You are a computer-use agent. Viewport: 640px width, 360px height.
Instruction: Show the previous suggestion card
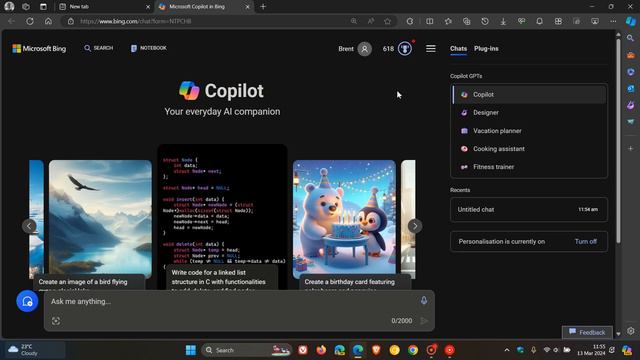click(x=29, y=226)
